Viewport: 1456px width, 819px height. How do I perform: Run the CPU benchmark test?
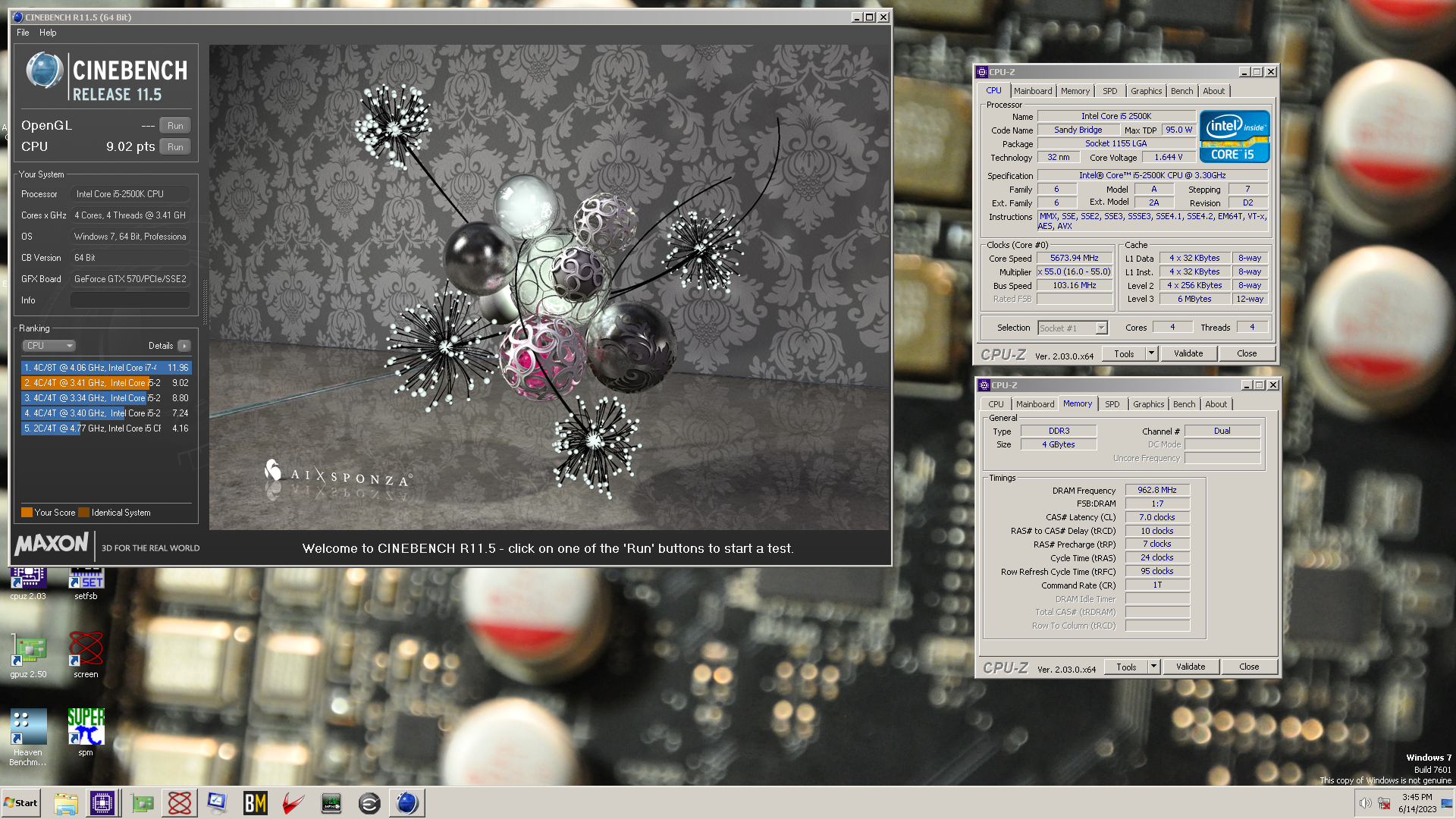click(x=175, y=147)
